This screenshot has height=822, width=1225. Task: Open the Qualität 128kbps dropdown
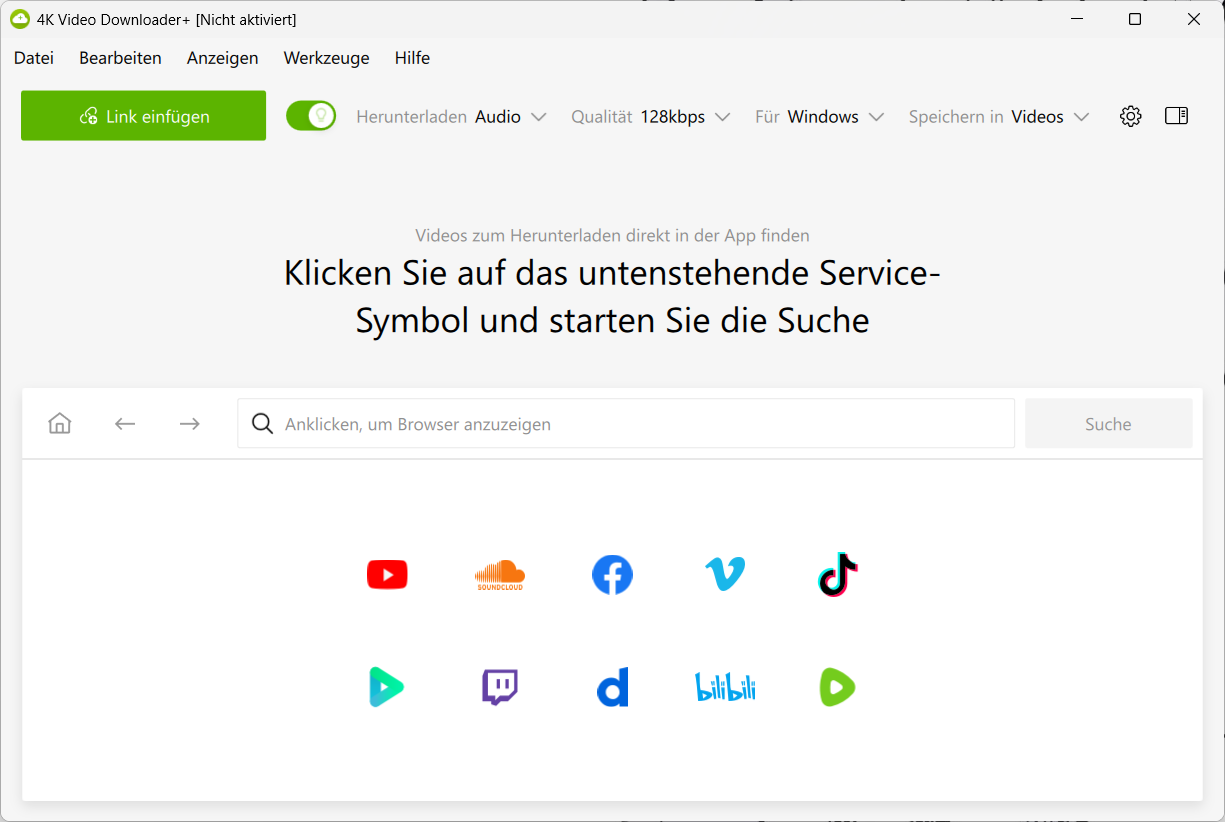[x=650, y=117]
